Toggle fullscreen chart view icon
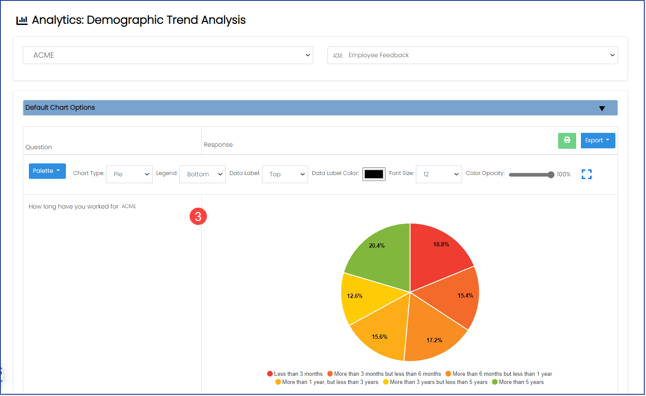The image size is (646, 396). [587, 174]
